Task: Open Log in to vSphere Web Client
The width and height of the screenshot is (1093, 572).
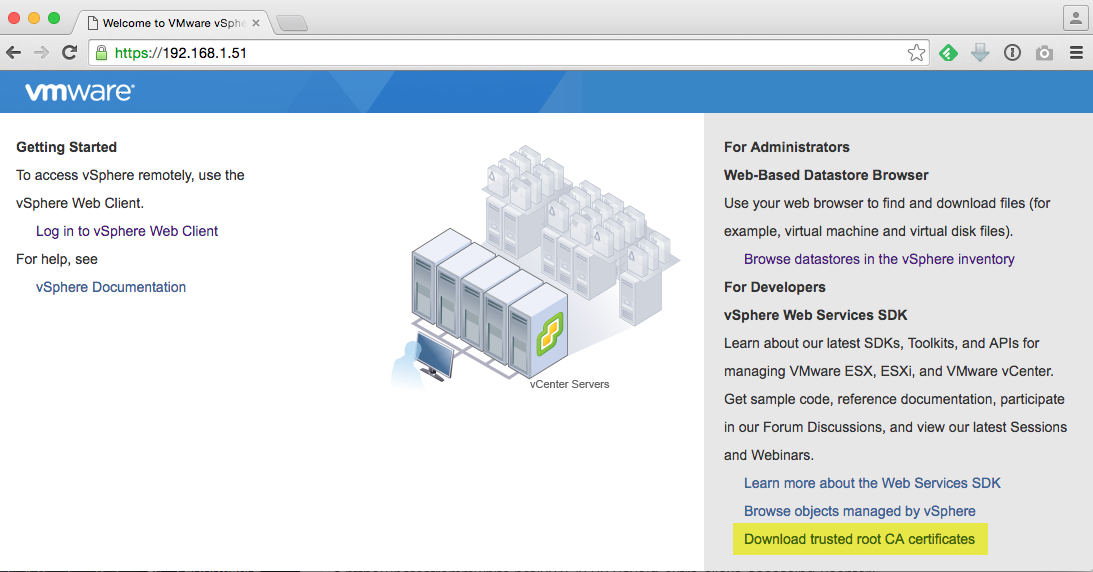Action: click(x=127, y=231)
